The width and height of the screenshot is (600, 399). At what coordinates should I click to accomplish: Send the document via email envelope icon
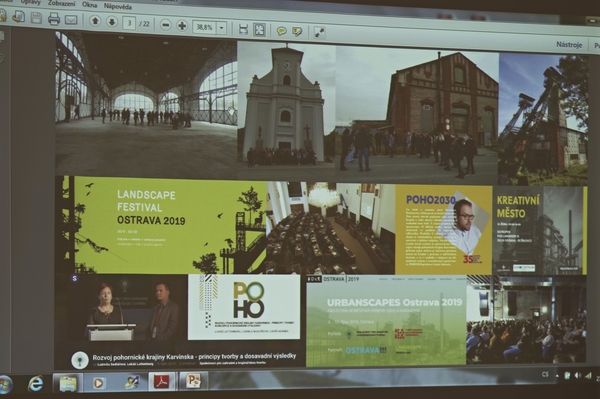click(71, 20)
